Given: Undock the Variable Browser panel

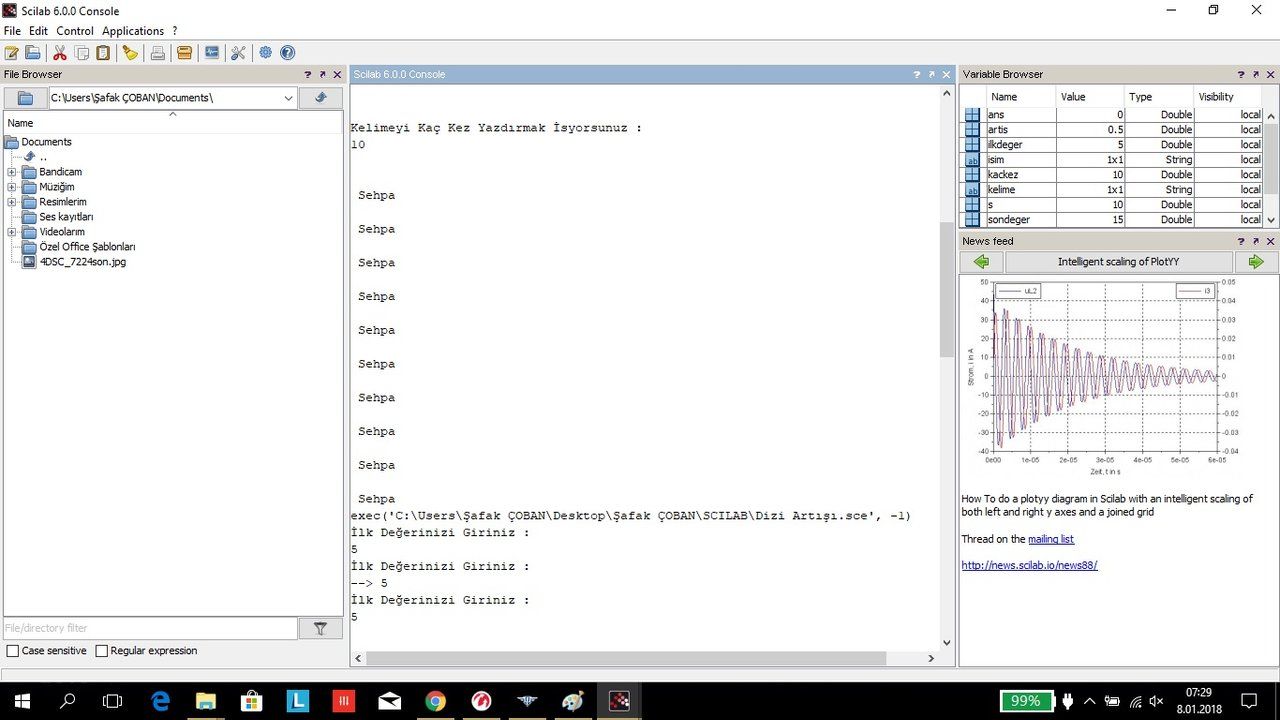Looking at the screenshot, I should [x=1256, y=75].
